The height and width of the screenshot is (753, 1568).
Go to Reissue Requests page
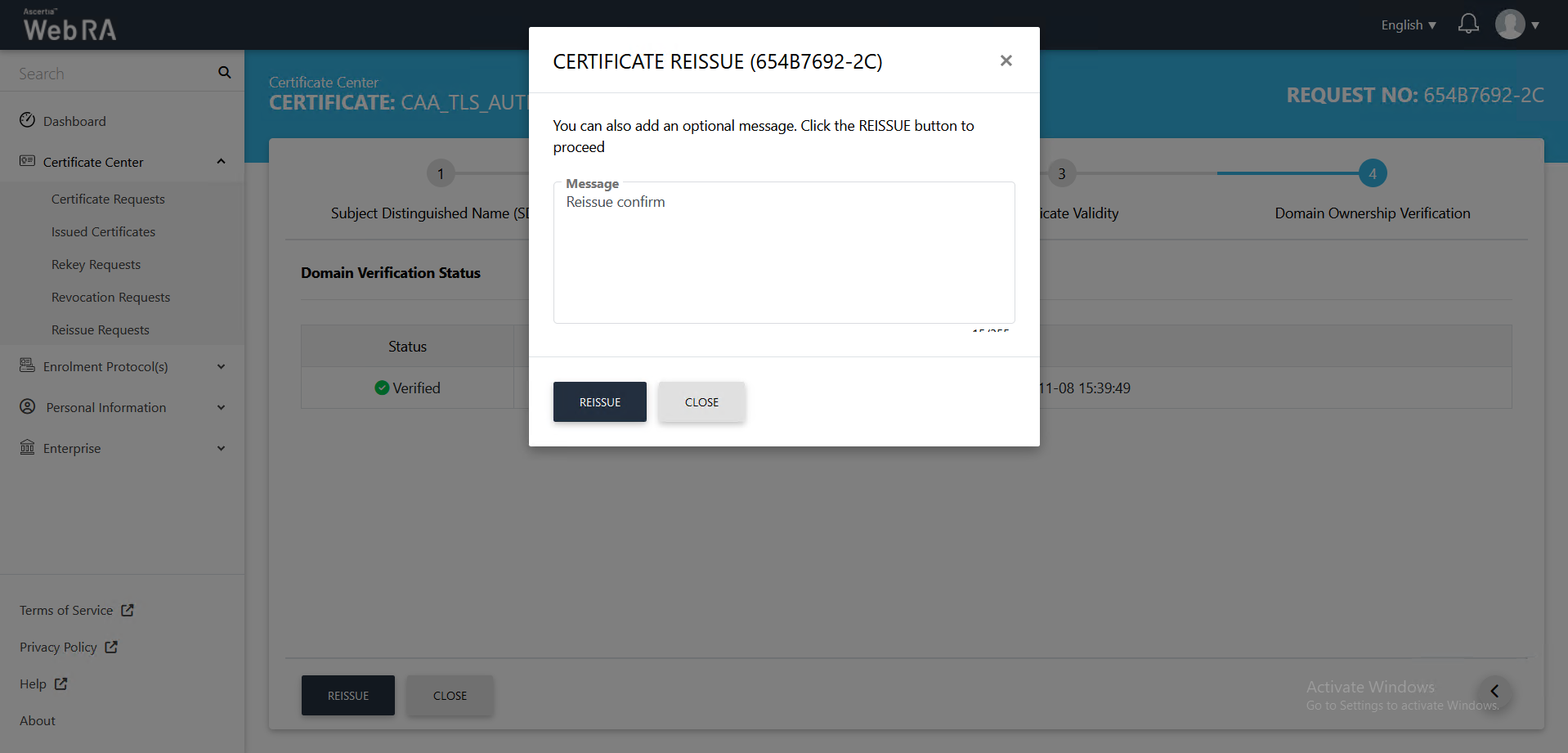pyautogui.click(x=100, y=329)
